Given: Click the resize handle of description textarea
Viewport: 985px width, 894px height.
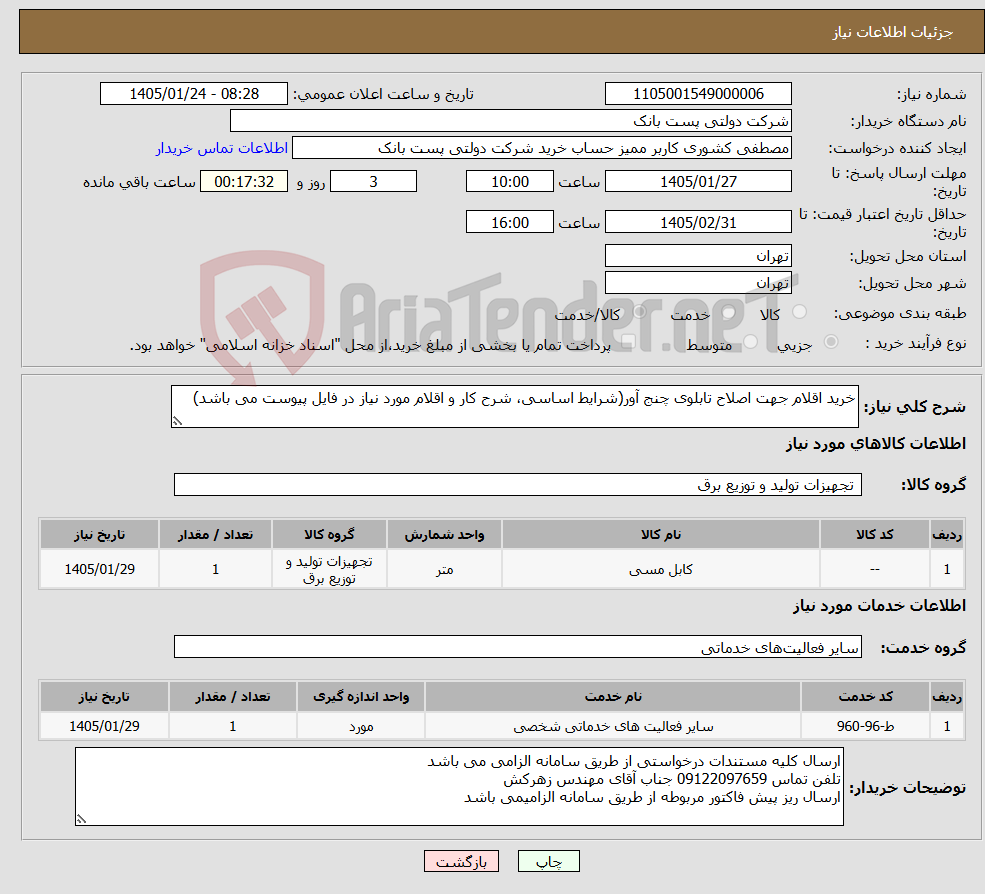Looking at the screenshot, I should (177, 422).
